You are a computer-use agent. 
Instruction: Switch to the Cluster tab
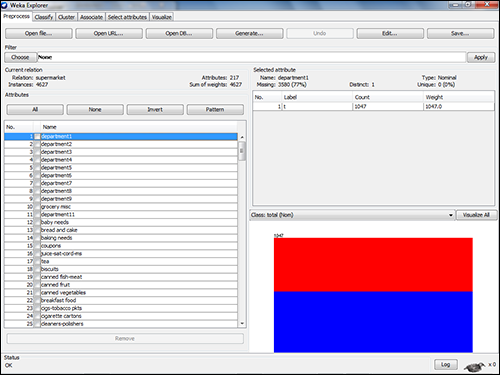tap(66, 17)
